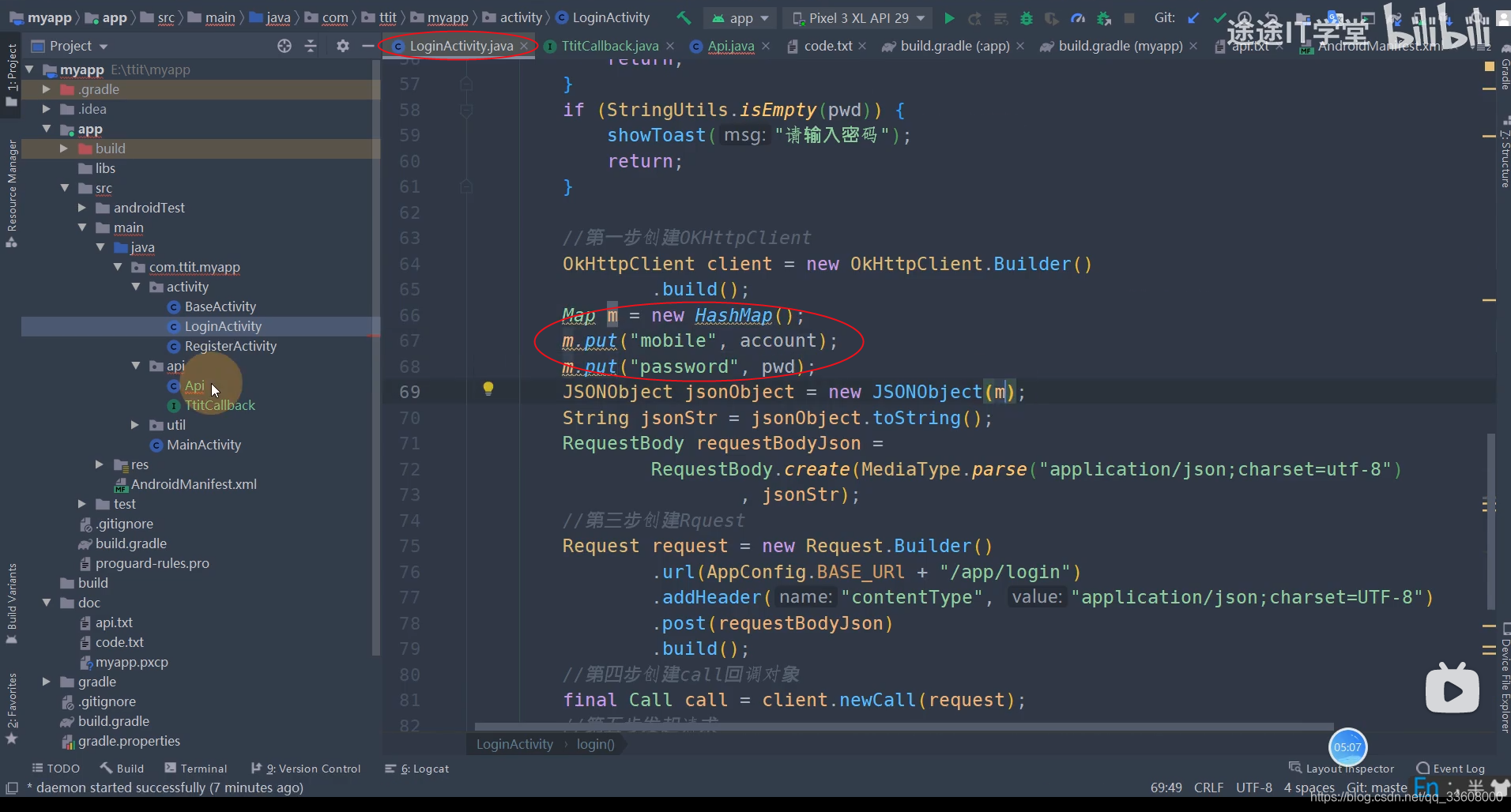Click the login() breadcrumb
This screenshot has height=812, width=1511.
click(595, 744)
